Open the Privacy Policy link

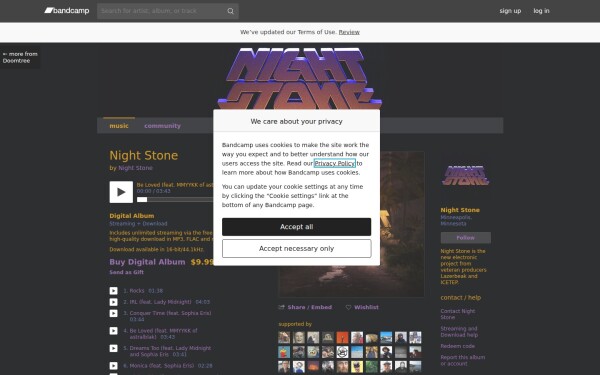[334, 163]
